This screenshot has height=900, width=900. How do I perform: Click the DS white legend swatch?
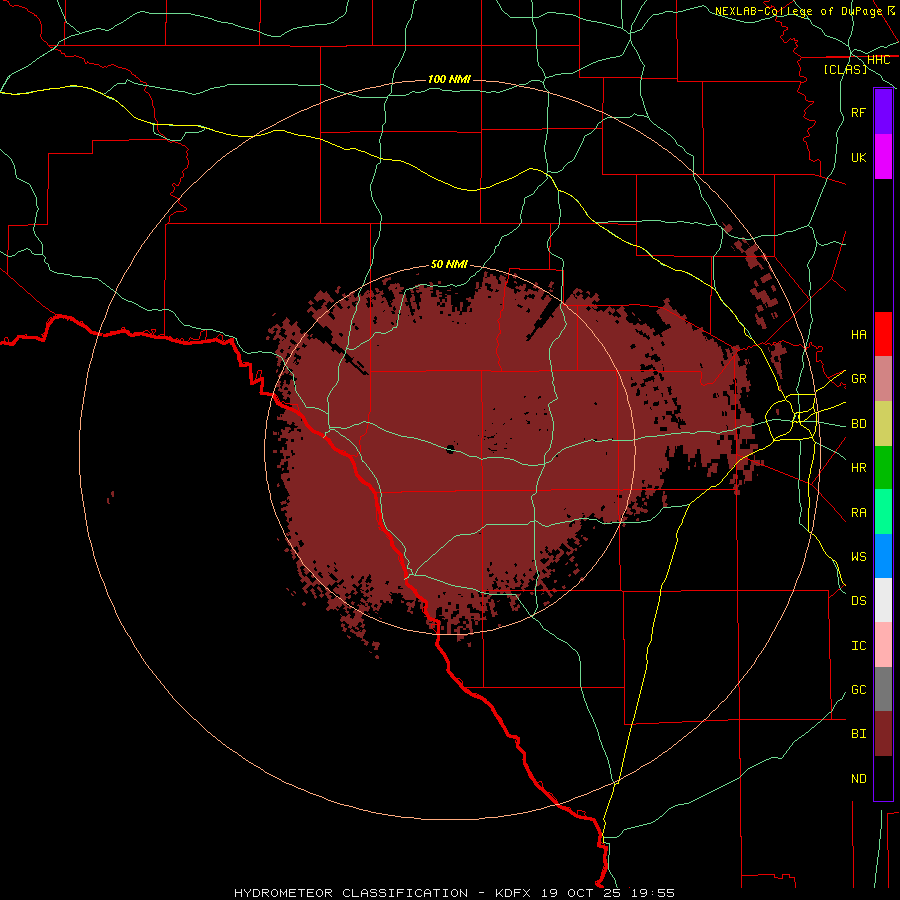883,600
